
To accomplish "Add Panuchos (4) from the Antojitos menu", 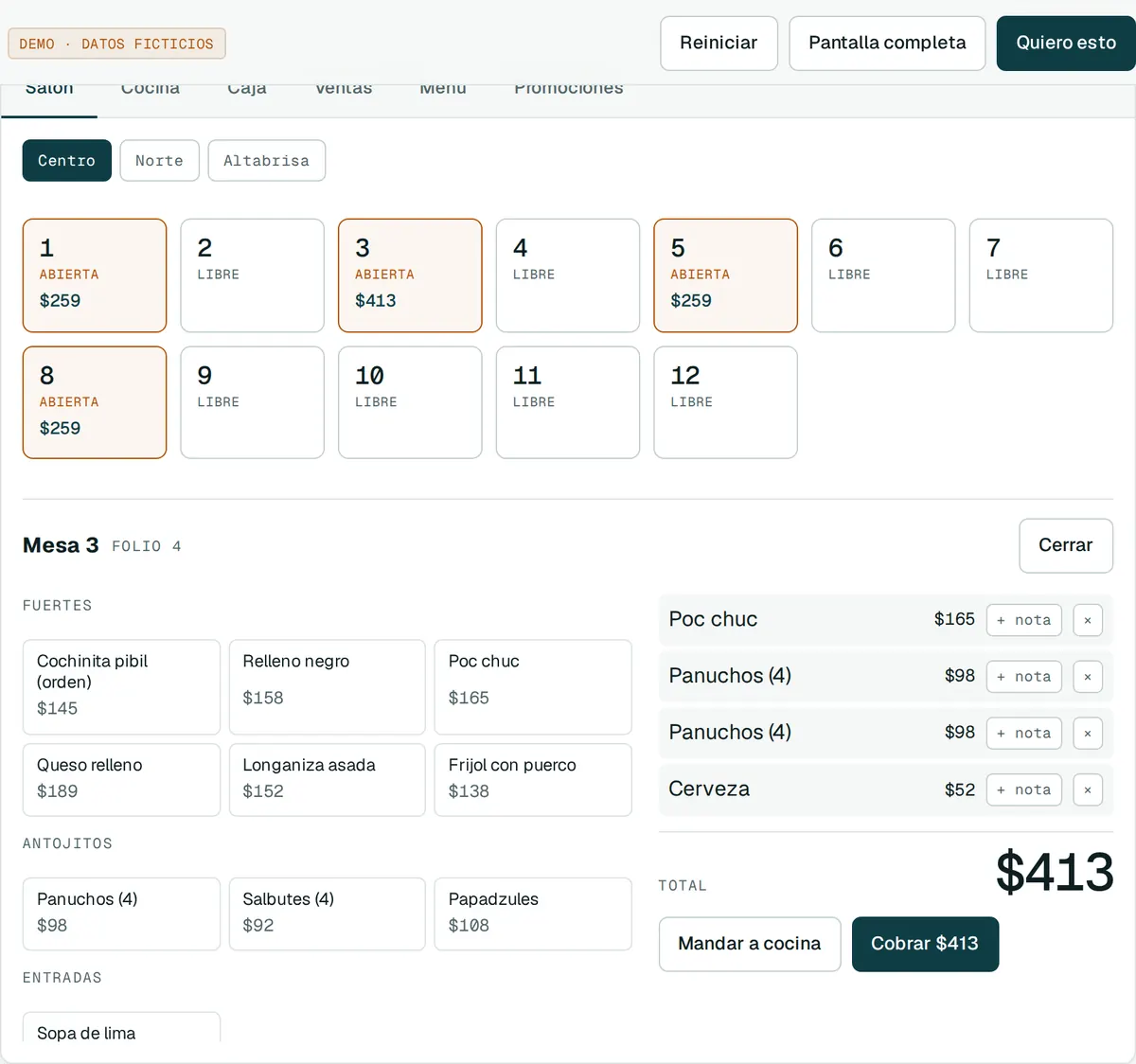I will (x=121, y=914).
